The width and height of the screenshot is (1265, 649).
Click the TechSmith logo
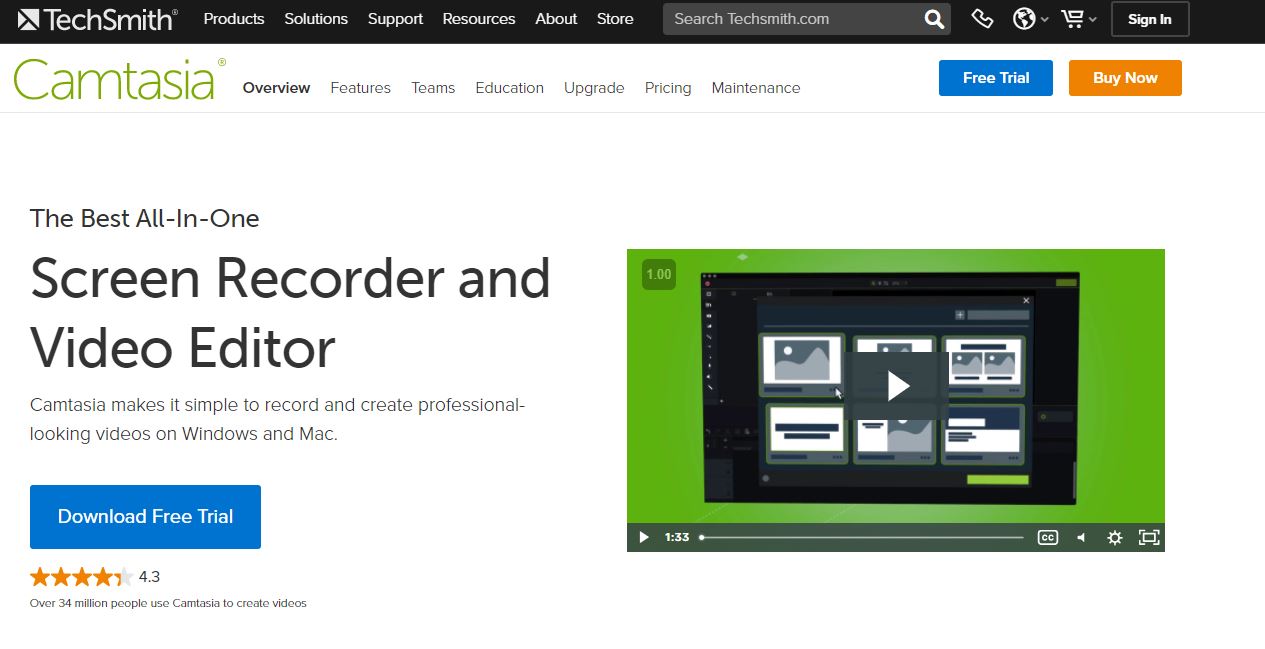point(97,19)
